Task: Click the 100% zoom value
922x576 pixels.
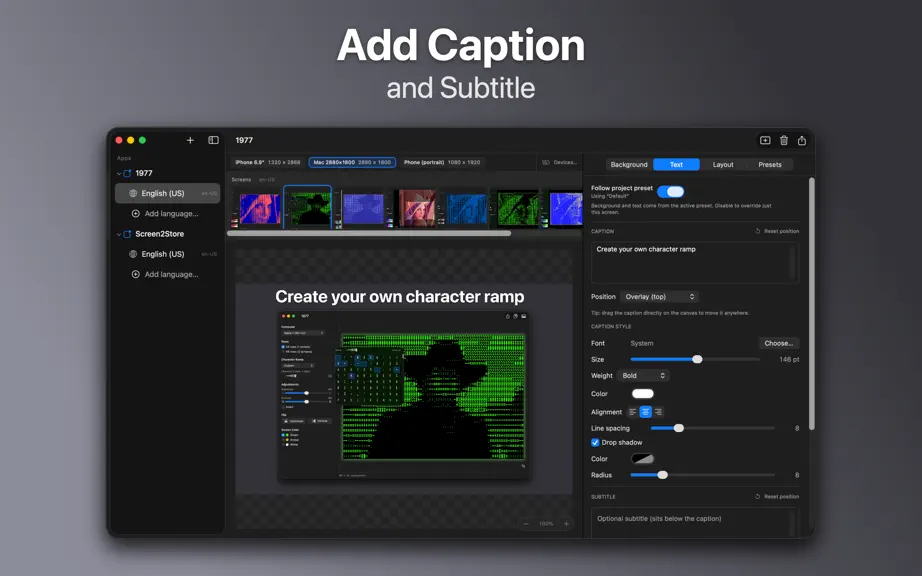Action: point(546,524)
